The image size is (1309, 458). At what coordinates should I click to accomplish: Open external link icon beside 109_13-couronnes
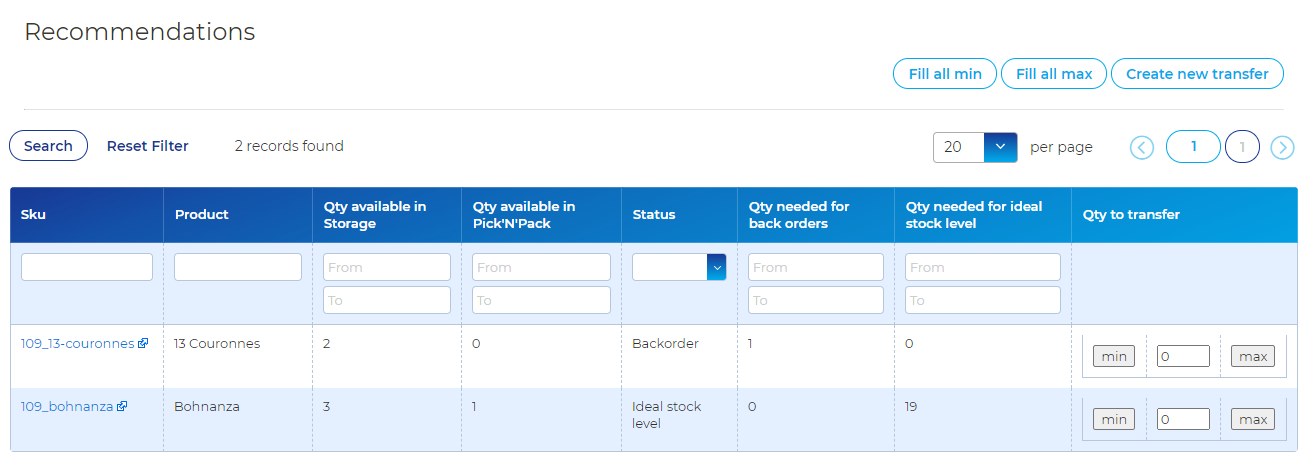click(143, 344)
